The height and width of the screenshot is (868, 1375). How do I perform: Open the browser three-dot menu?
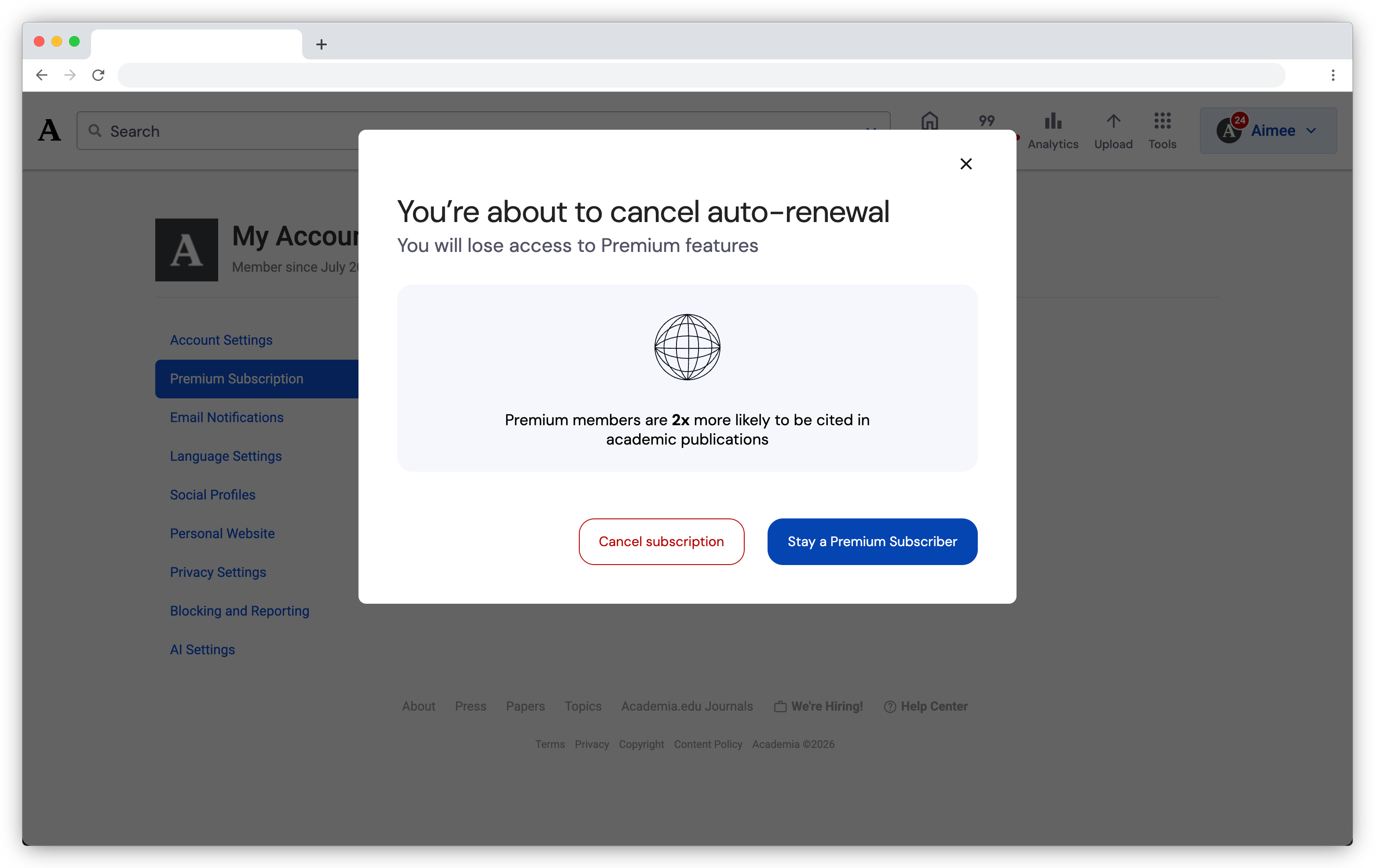pyautogui.click(x=1333, y=75)
